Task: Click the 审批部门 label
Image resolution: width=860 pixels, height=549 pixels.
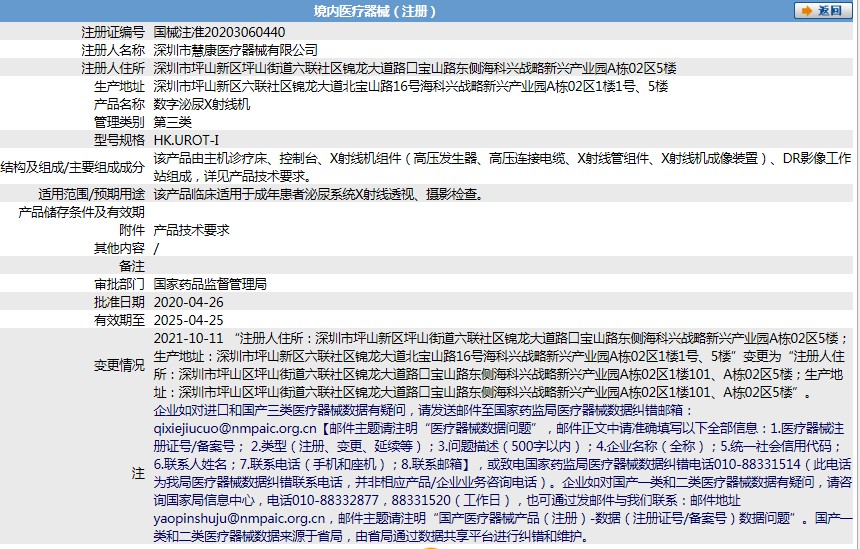Action: point(120,284)
